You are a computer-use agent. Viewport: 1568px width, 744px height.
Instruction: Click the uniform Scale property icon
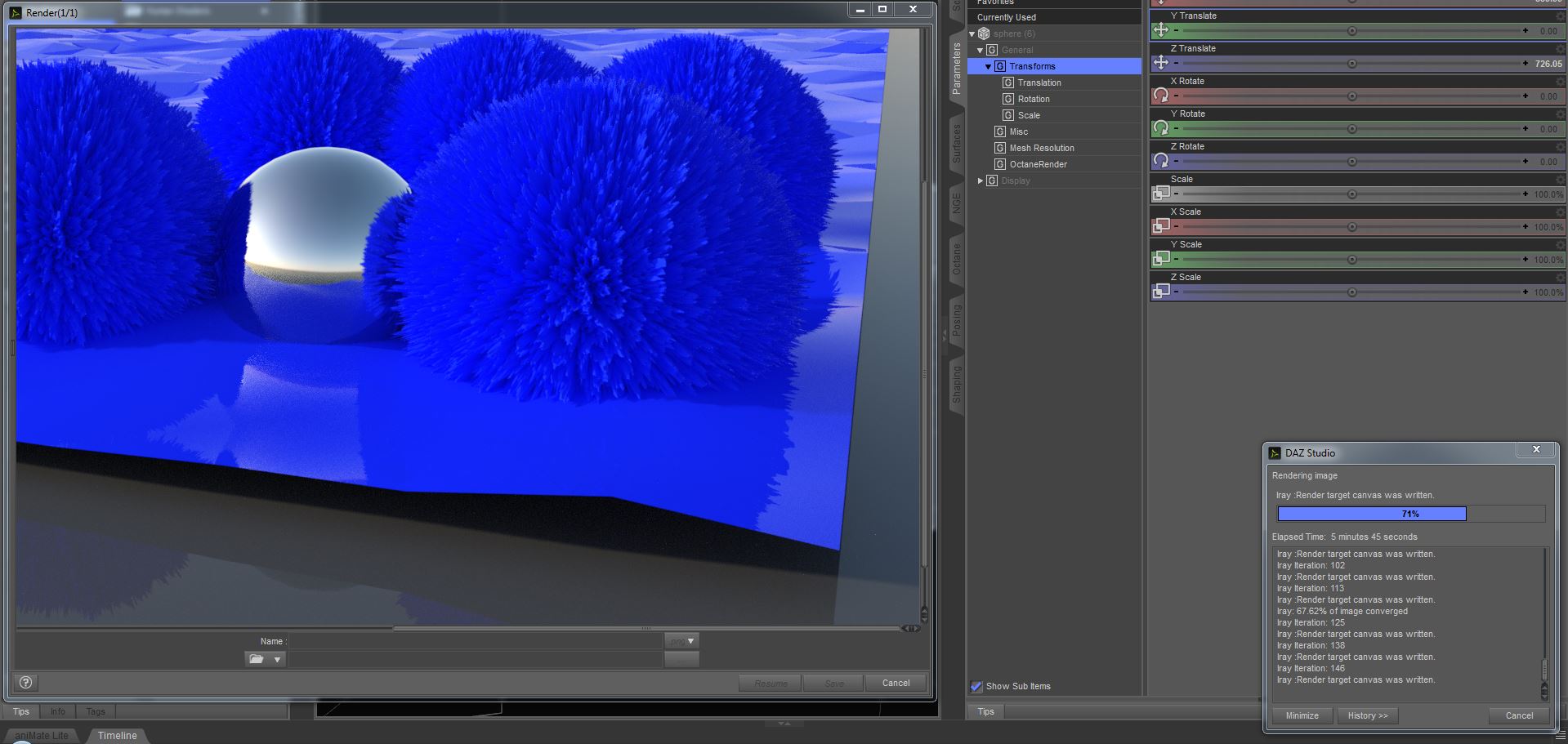[1160, 194]
